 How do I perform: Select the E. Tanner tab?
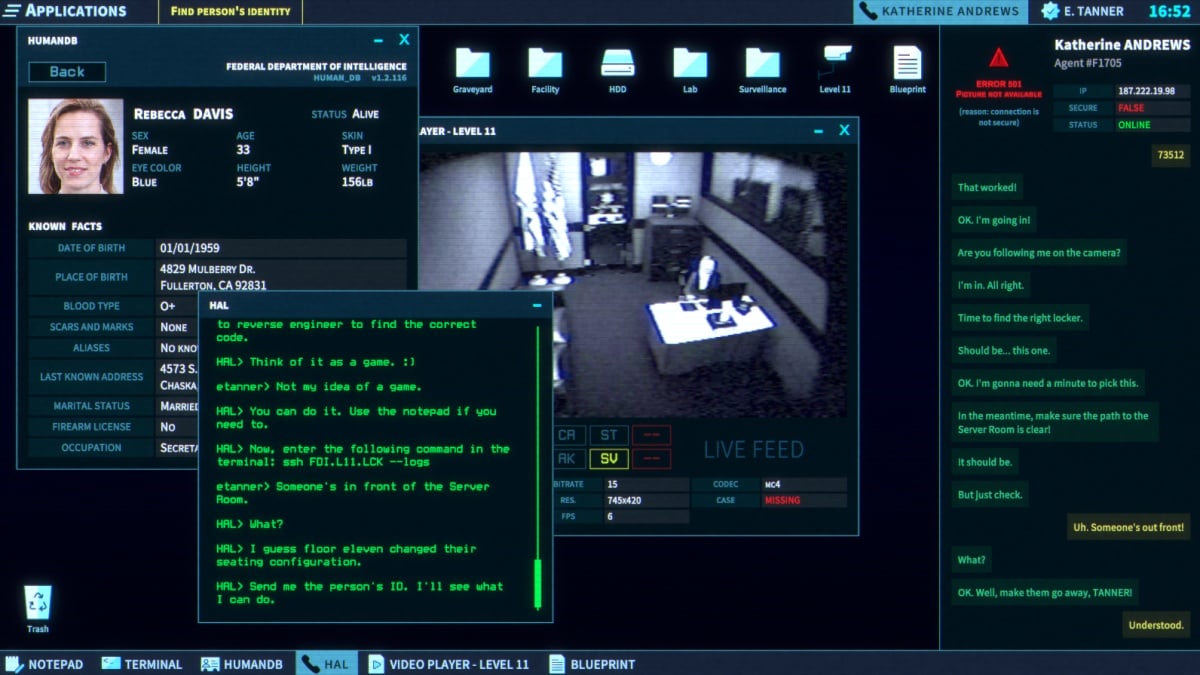(1082, 12)
